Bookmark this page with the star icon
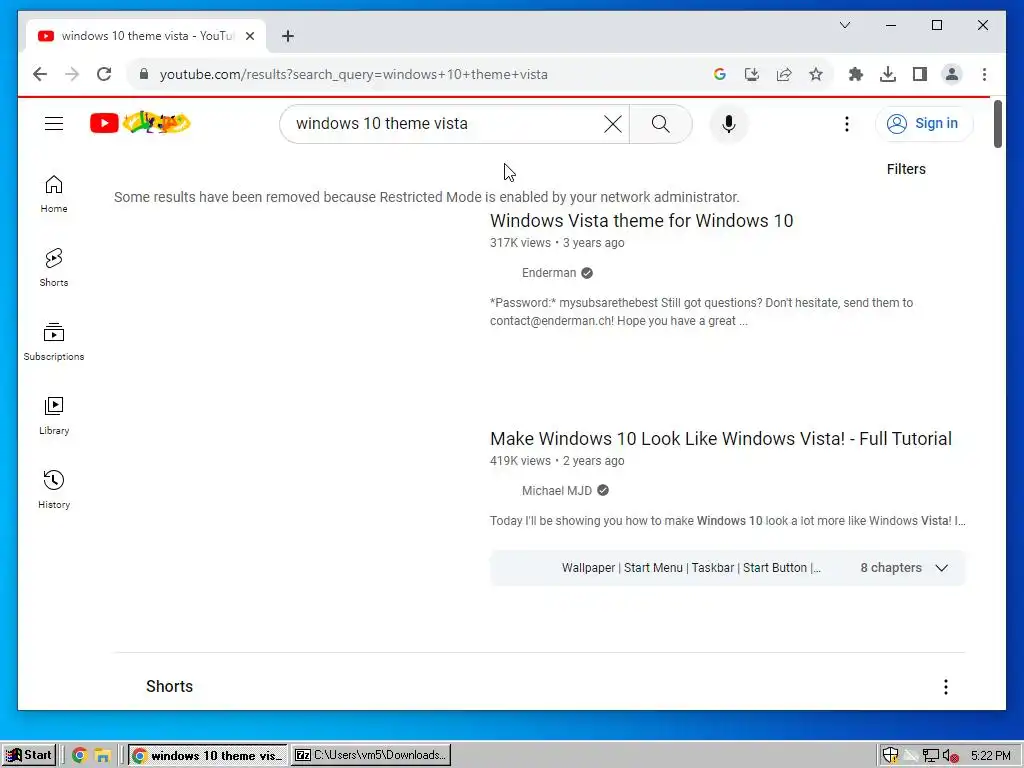Viewport: 1024px width, 768px height. (x=816, y=74)
